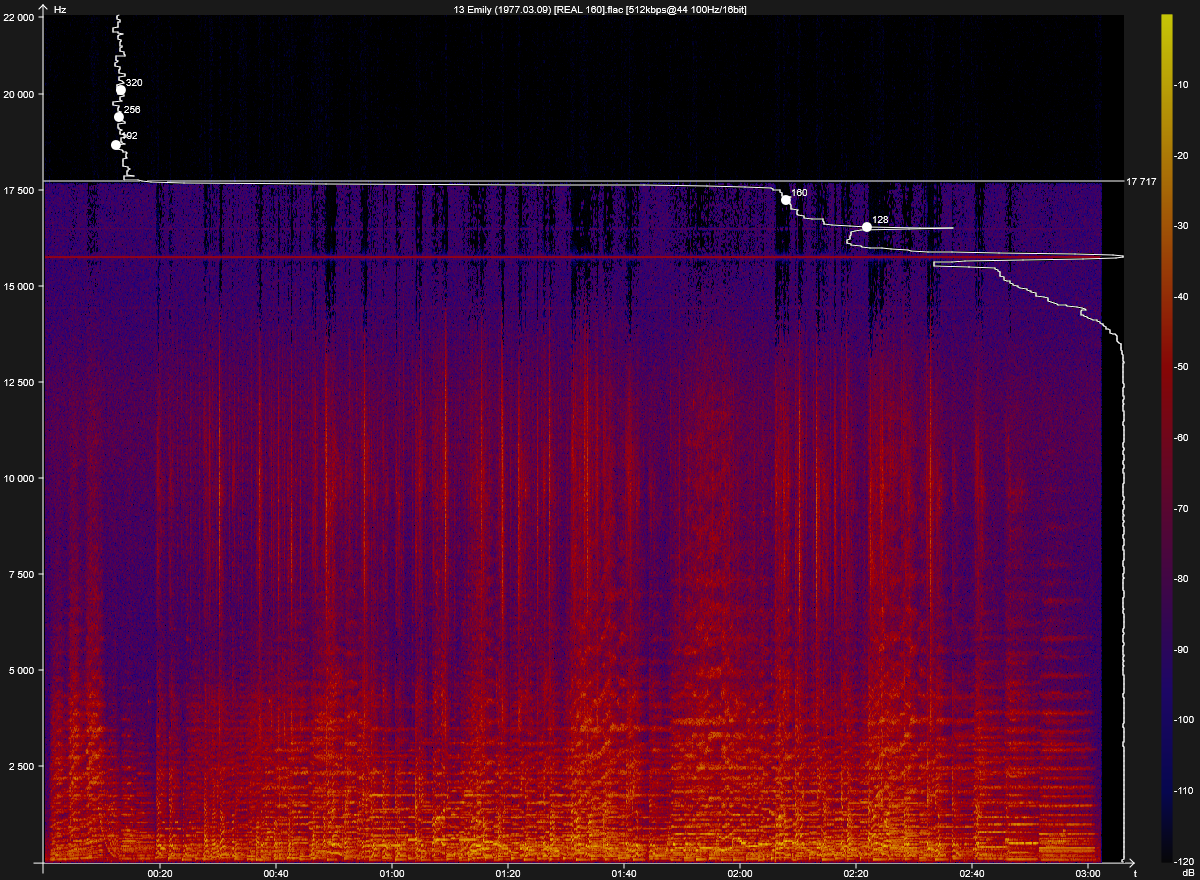Viewport: 1200px width, 880px height.
Task: Click the '-10' dB scale label
Action: [x=1180, y=86]
